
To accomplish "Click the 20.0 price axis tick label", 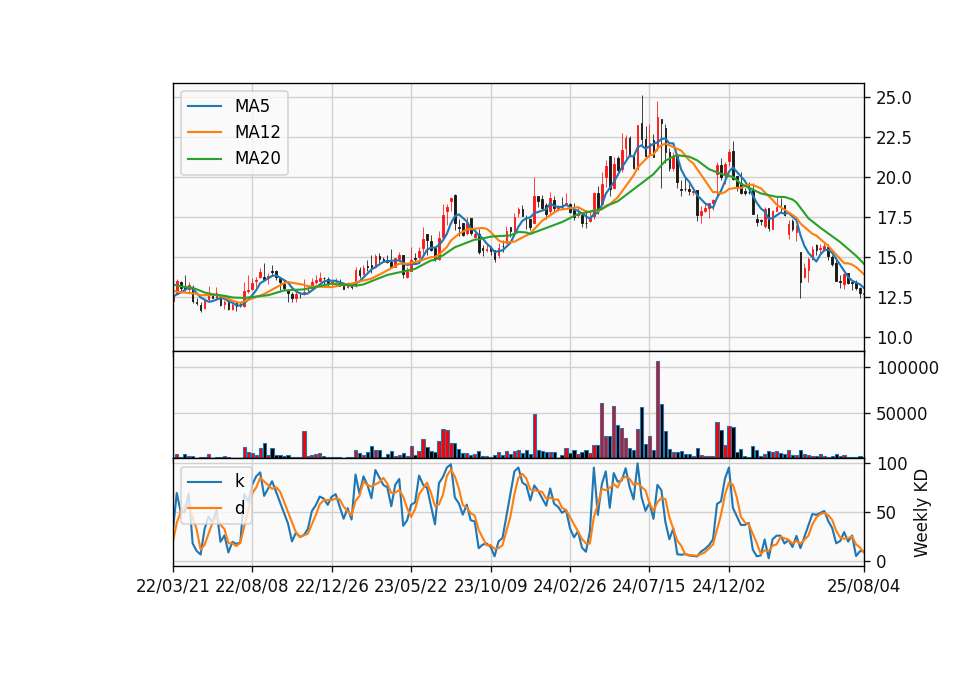I will coord(894,178).
